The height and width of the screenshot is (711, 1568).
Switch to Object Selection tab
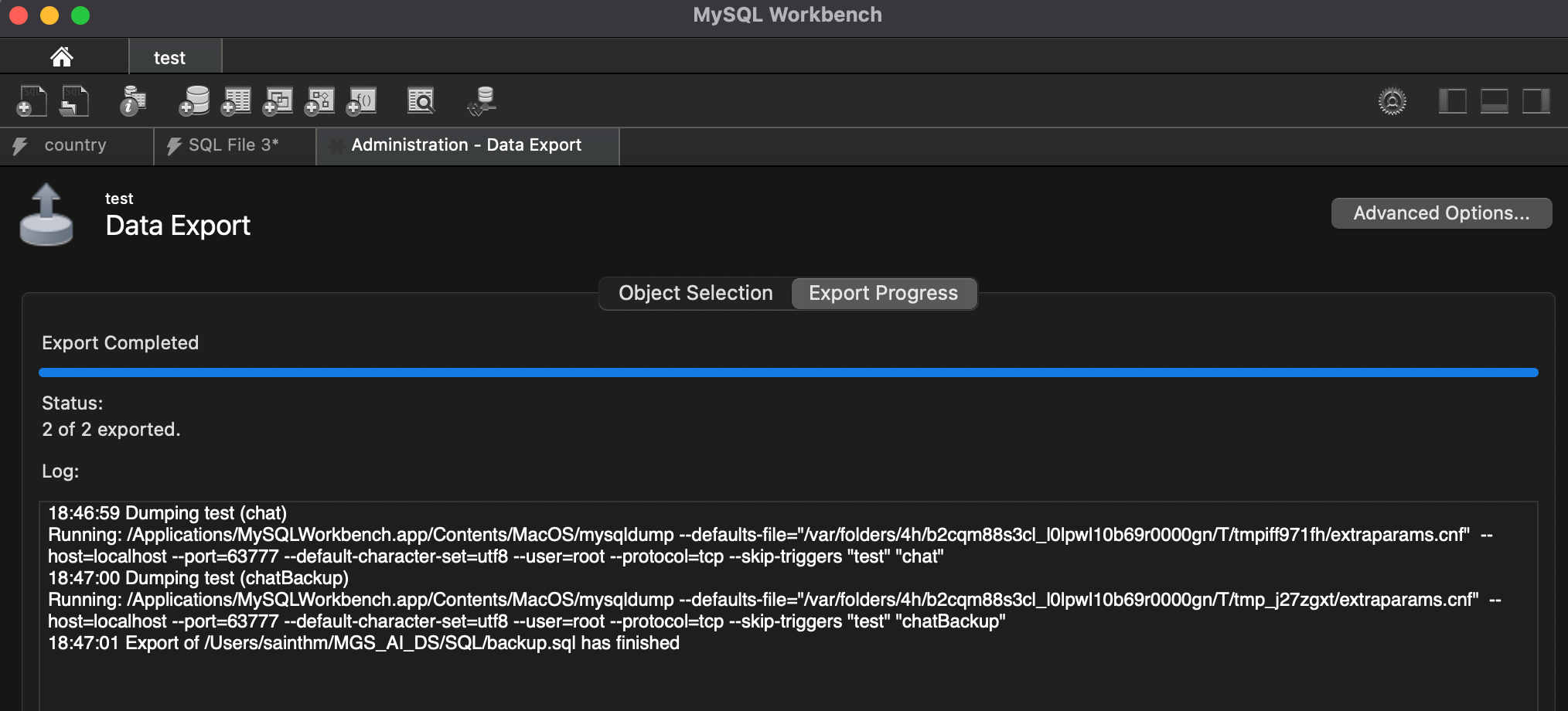pyautogui.click(x=696, y=294)
